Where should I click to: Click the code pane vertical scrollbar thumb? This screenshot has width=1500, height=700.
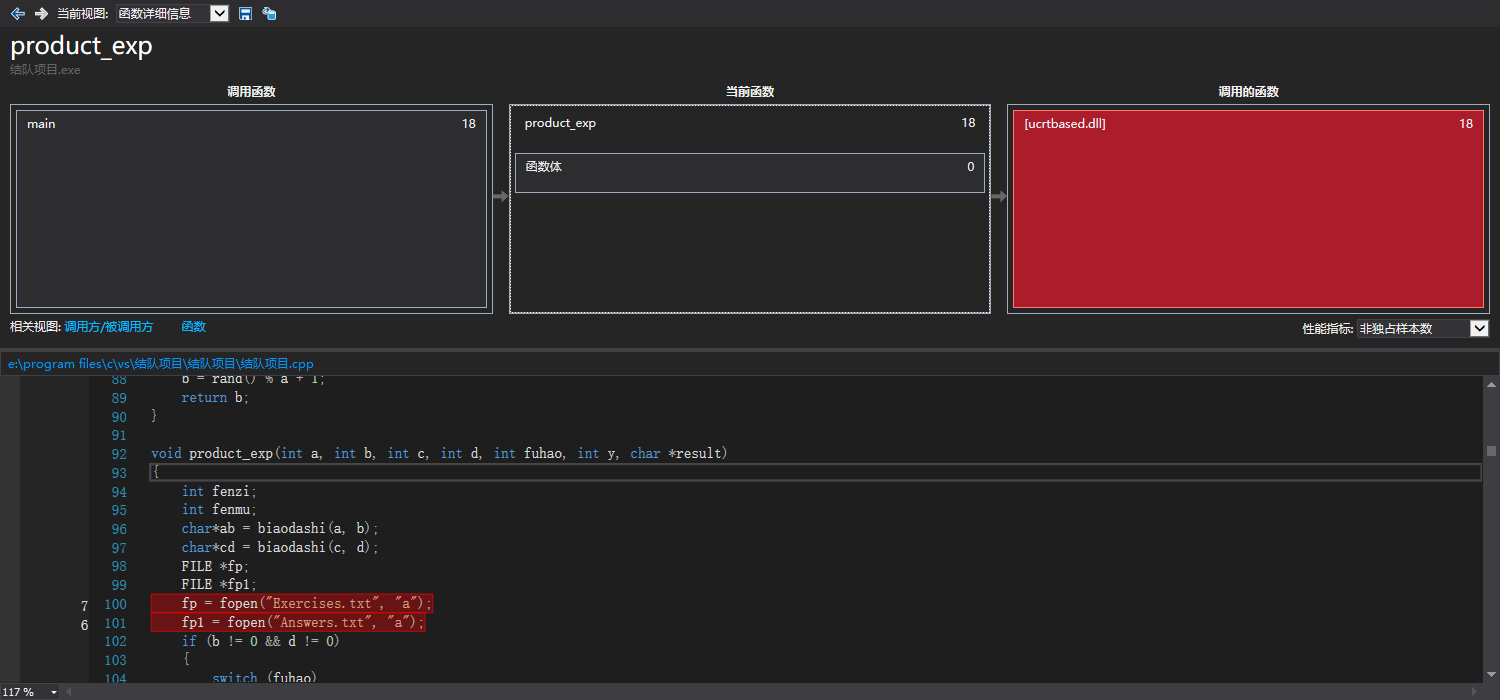pyautogui.click(x=1491, y=451)
